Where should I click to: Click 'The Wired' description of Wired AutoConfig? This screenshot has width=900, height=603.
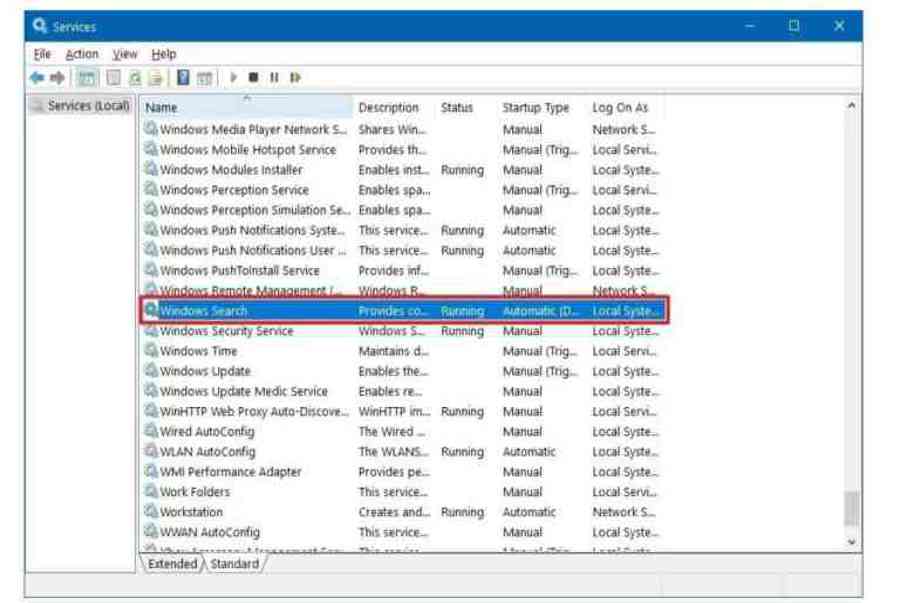pyautogui.click(x=392, y=431)
